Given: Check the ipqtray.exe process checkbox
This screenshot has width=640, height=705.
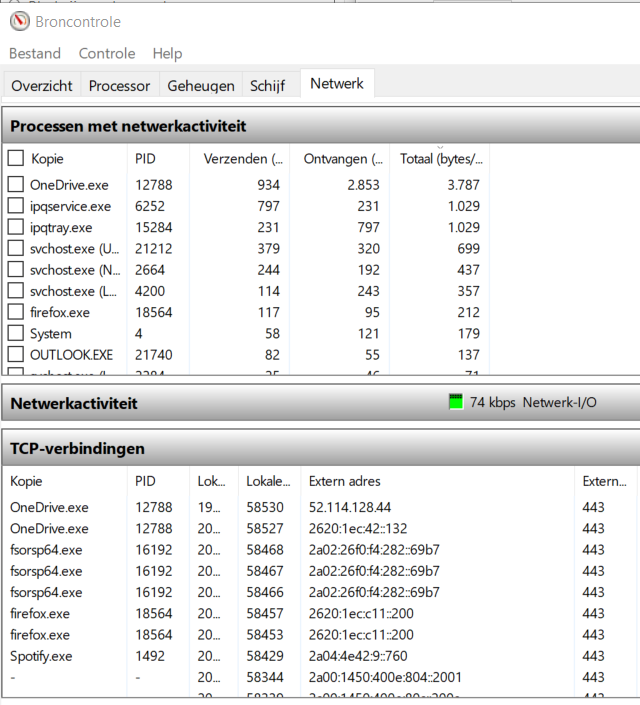Looking at the screenshot, I should coord(16,227).
